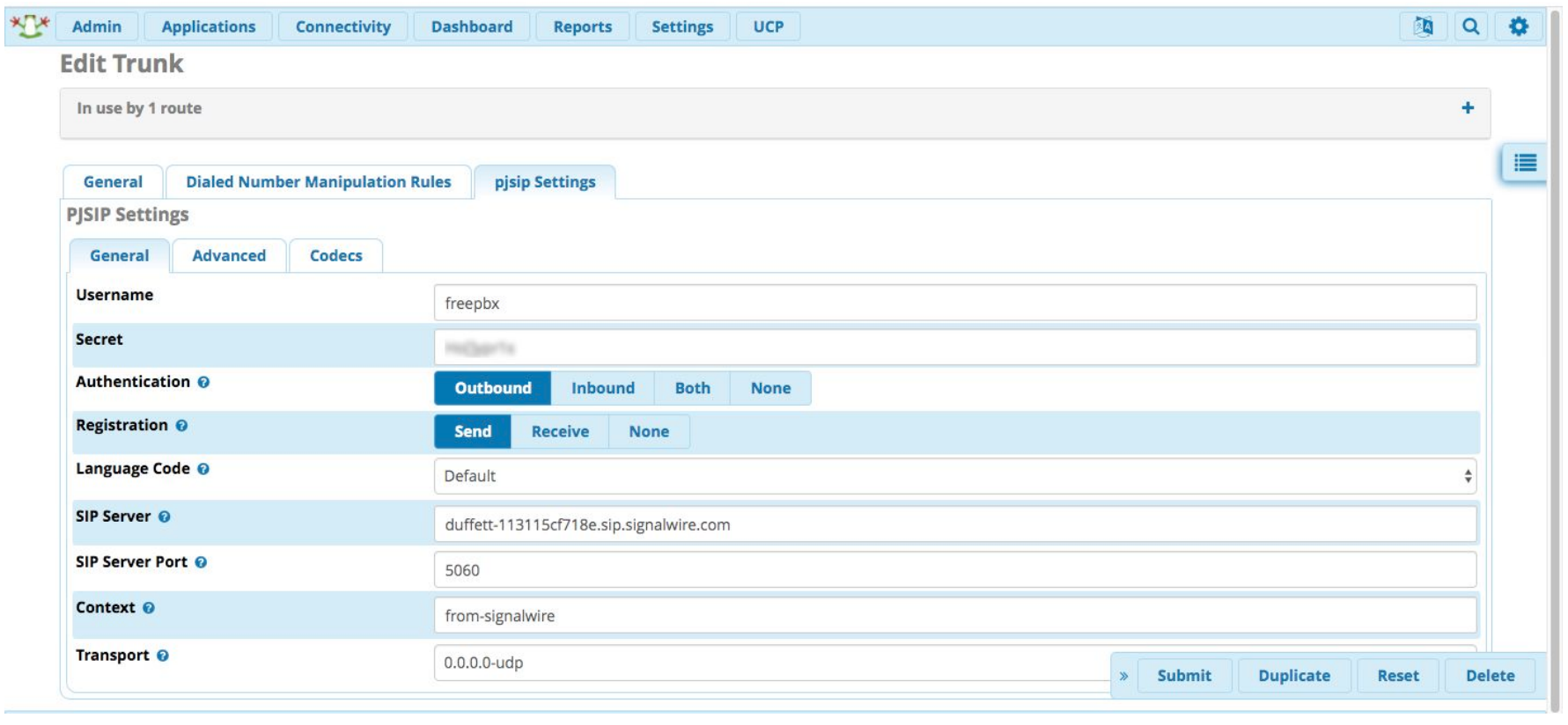The width and height of the screenshot is (1568, 725).
Task: Open the language selector icon
Action: click(x=1423, y=26)
